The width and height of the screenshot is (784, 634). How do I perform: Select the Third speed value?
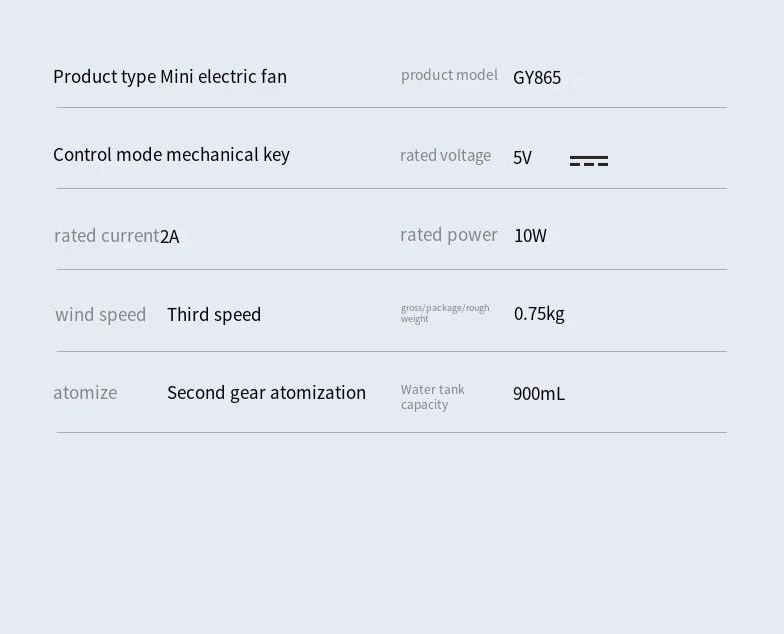click(214, 314)
